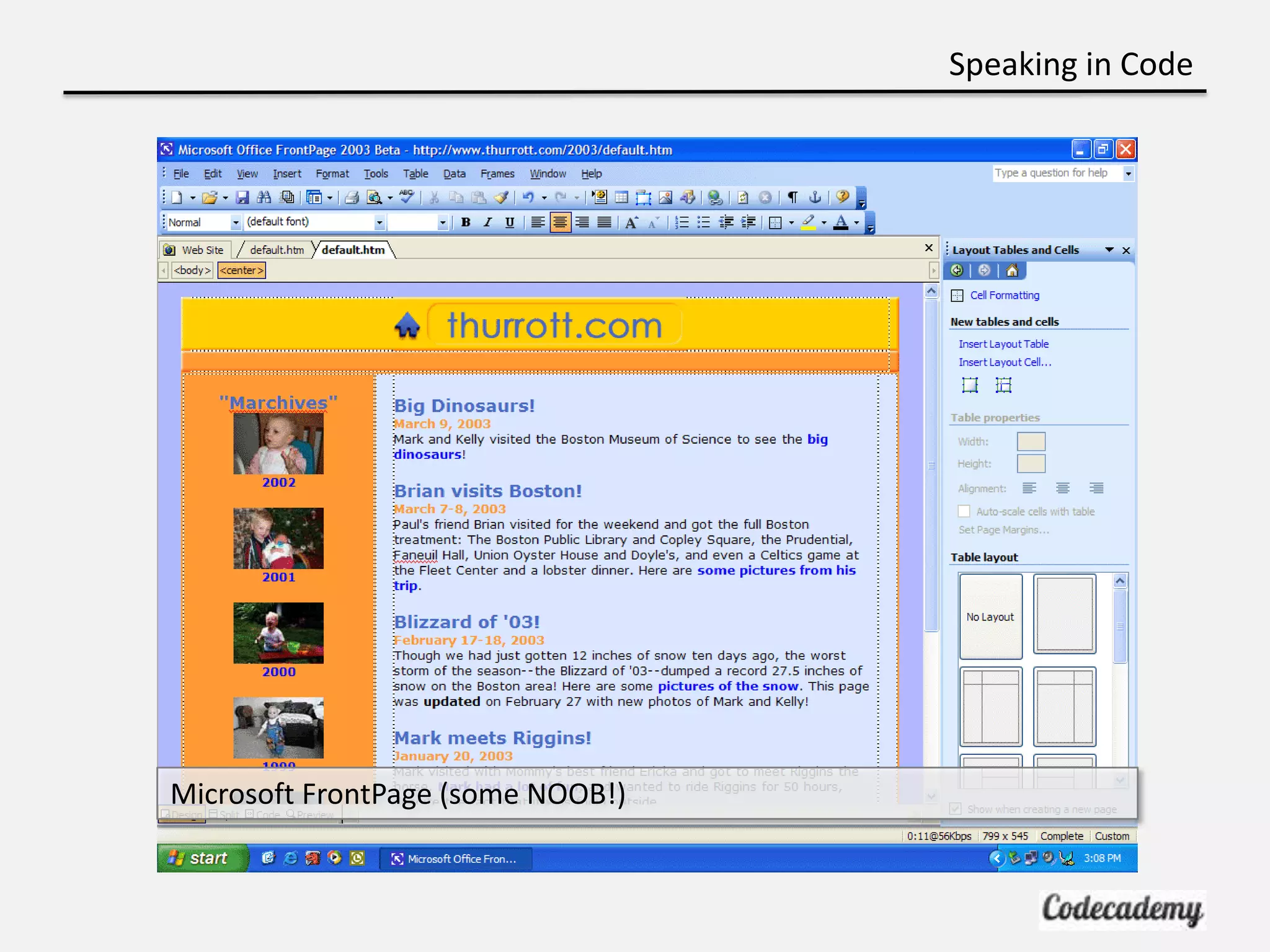This screenshot has height=952, width=1270.
Task: Print using the printer icon
Action: pyautogui.click(x=352, y=198)
